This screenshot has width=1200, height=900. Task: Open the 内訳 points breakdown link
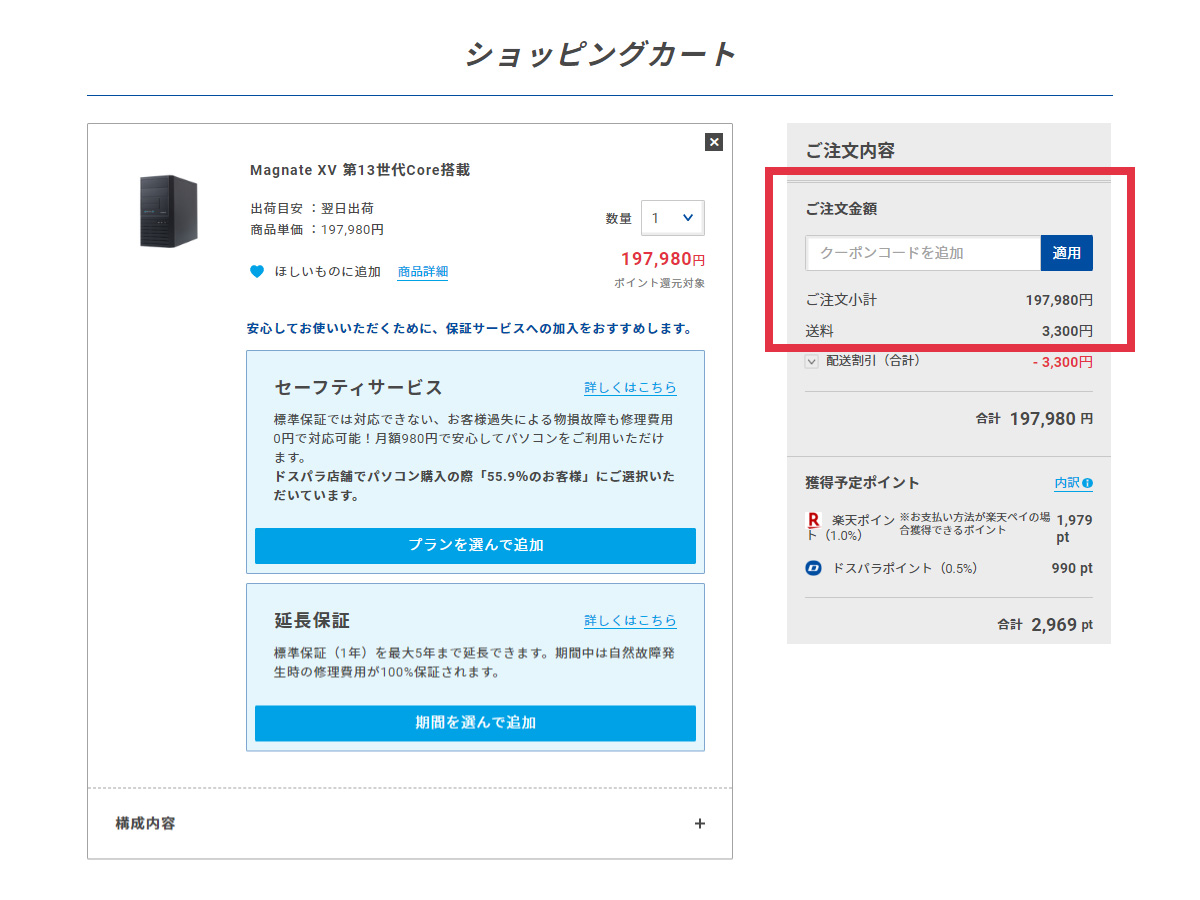pos(1067,483)
